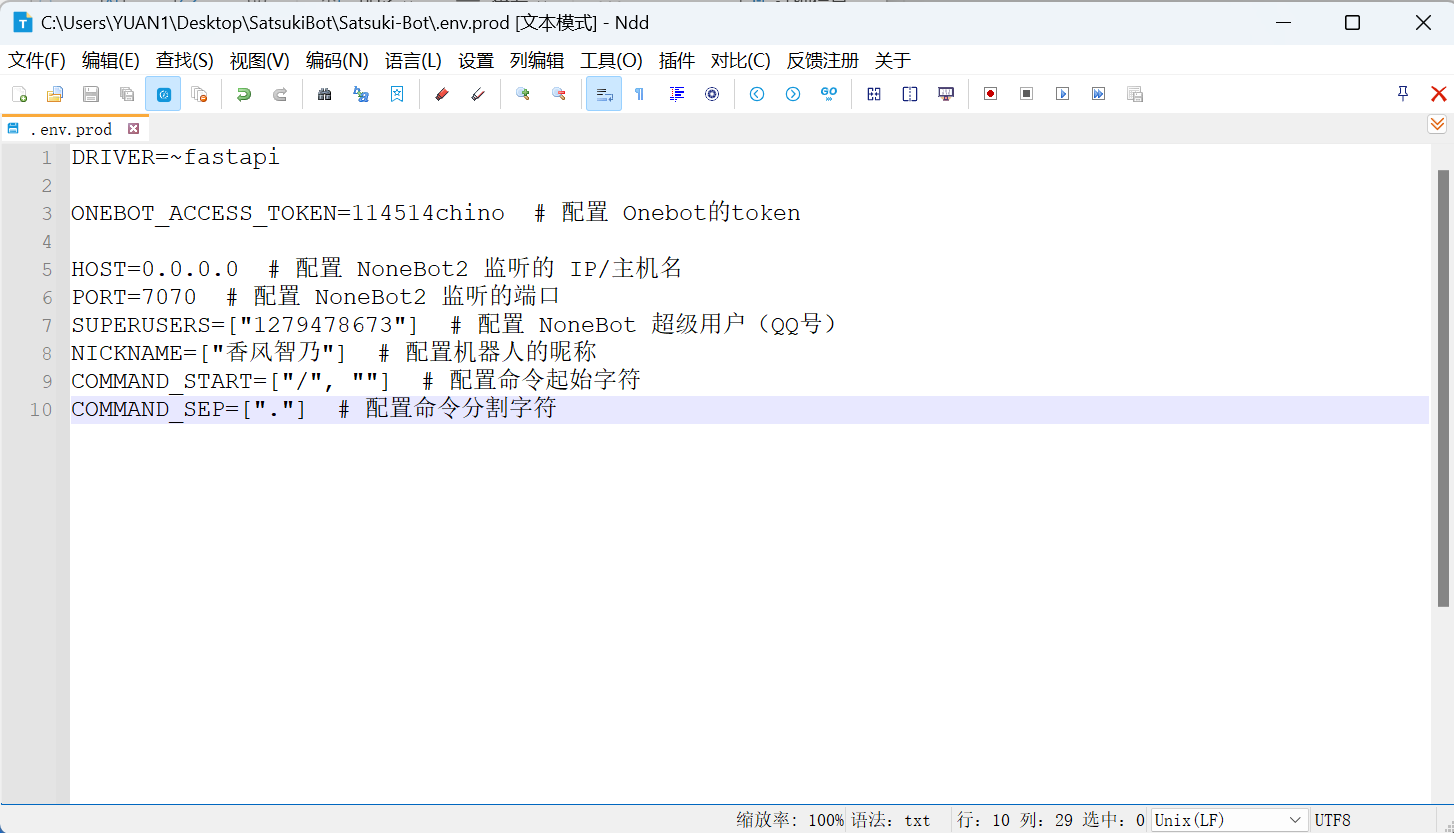Image resolution: width=1454 pixels, height=833 pixels.
Task: Click run macro multiple times icon
Action: point(1099,94)
